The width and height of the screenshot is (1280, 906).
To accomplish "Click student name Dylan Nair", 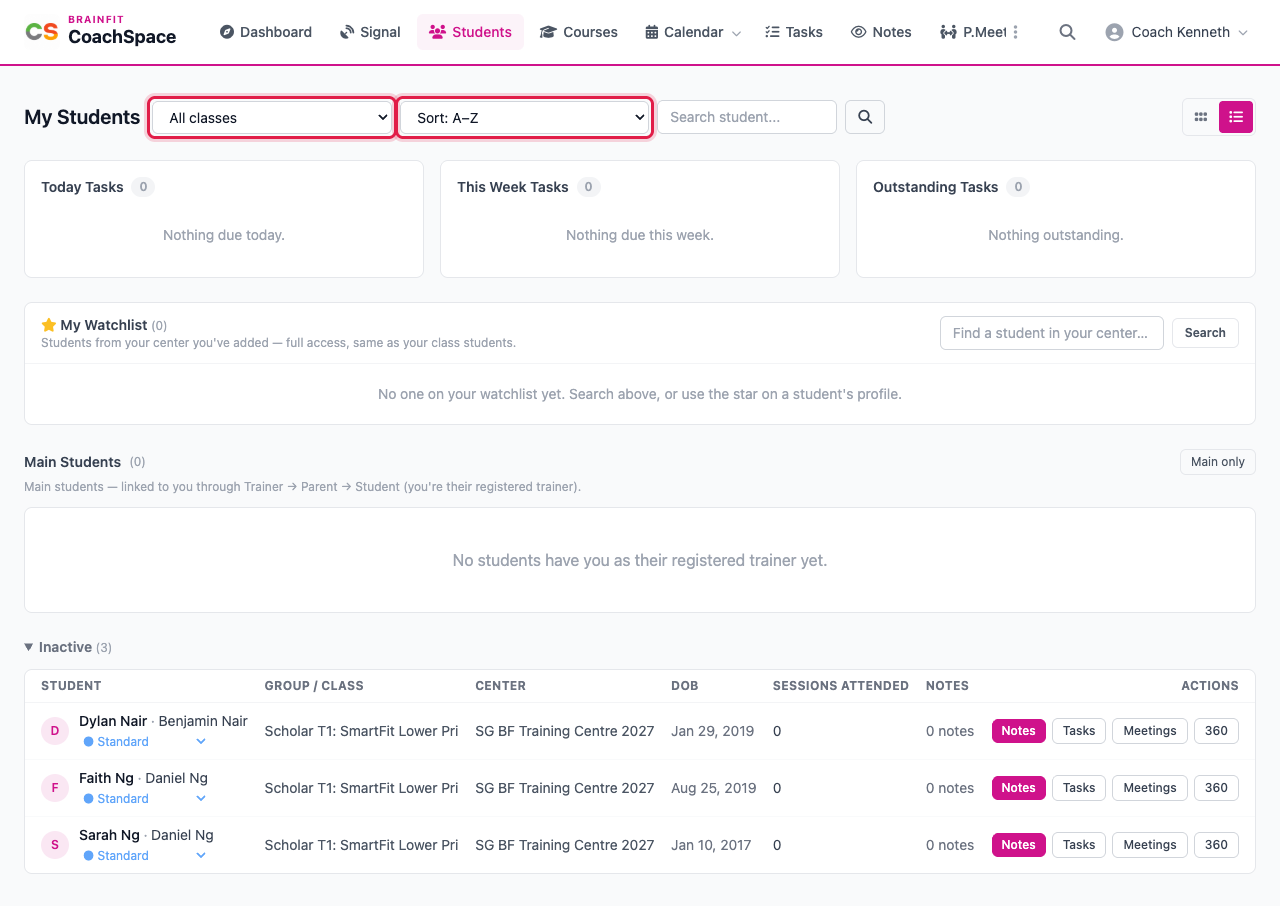I will pos(113,721).
